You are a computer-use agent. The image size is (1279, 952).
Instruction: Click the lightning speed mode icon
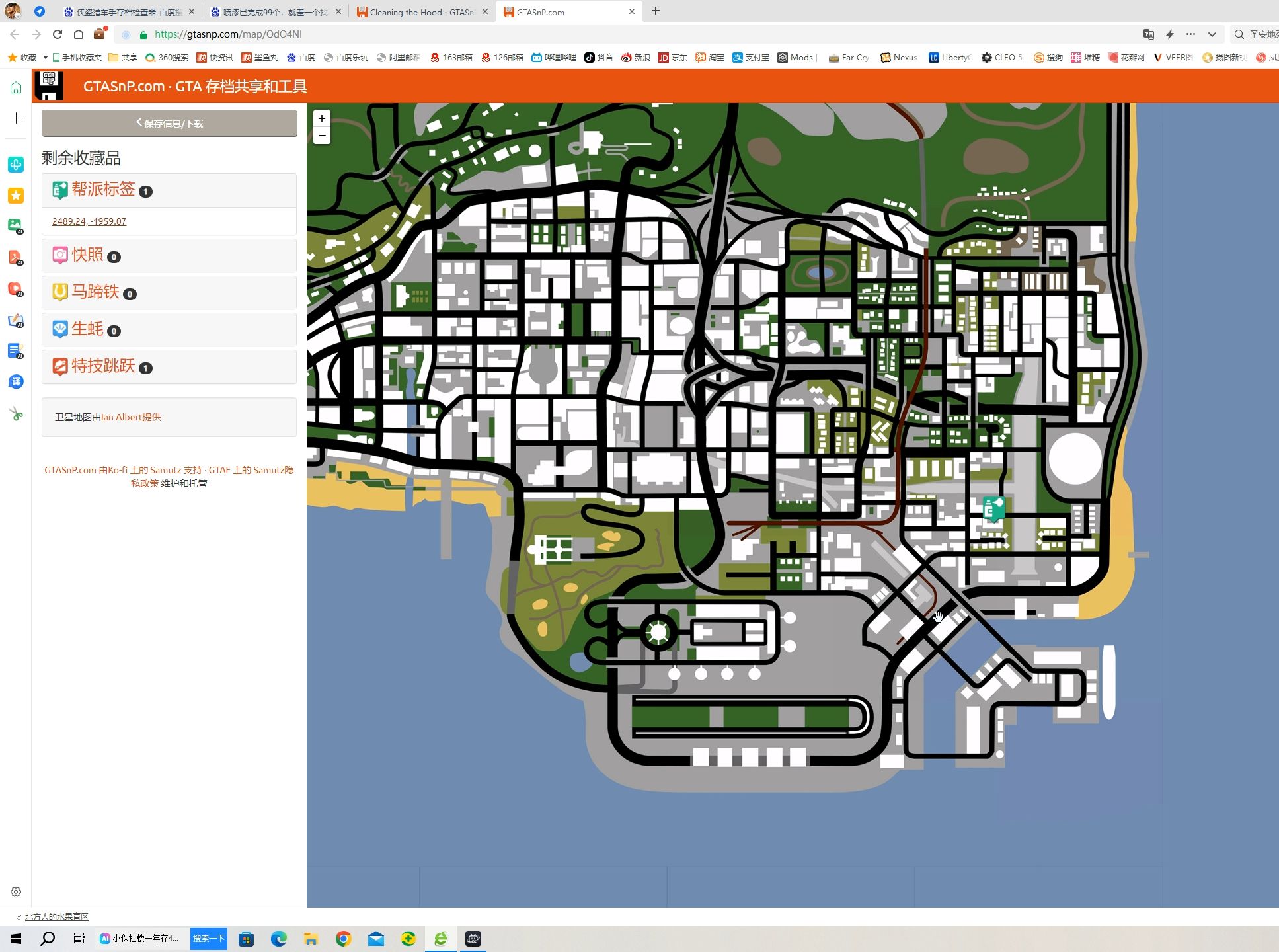[1170, 34]
